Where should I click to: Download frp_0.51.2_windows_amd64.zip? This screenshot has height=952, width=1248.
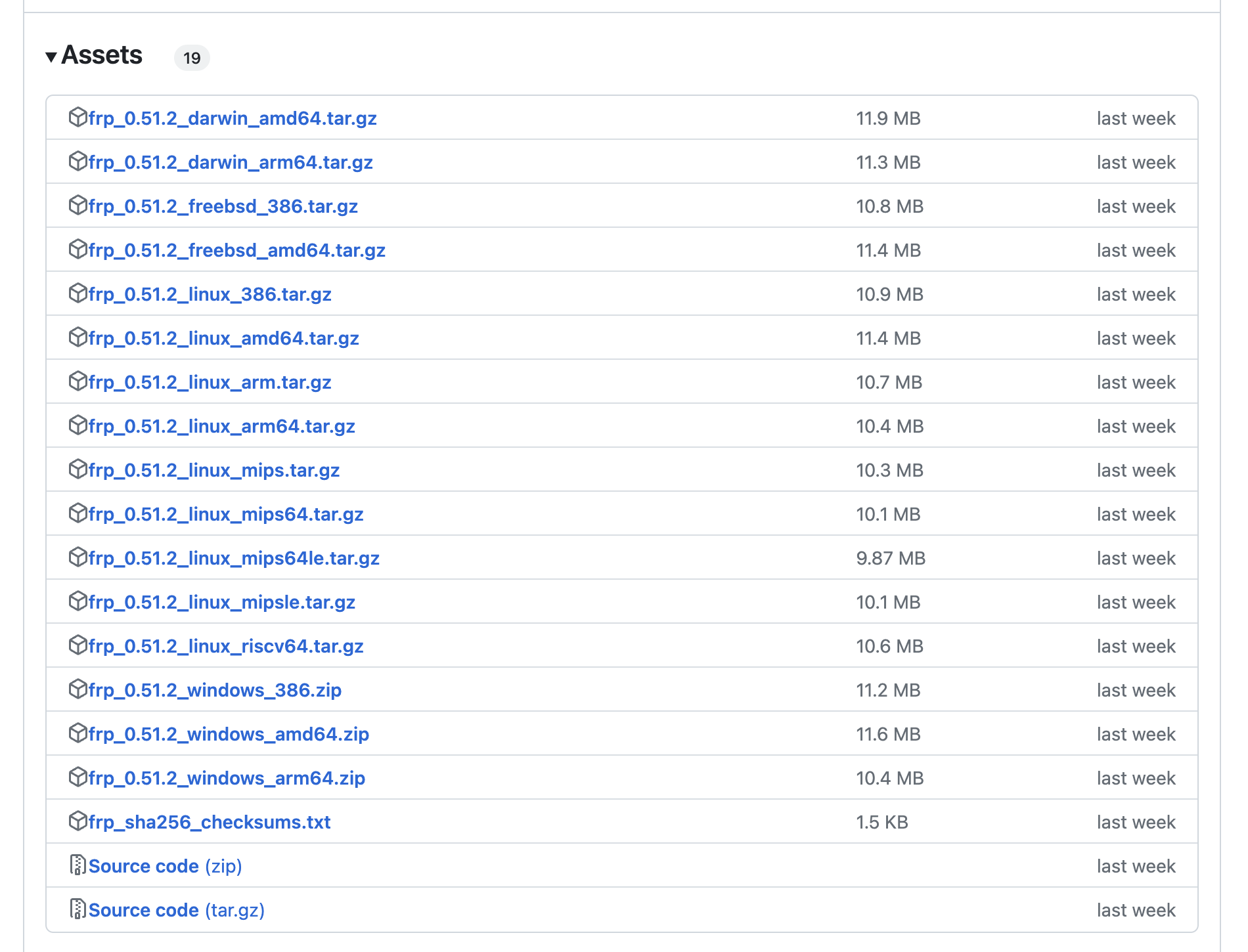(x=229, y=734)
